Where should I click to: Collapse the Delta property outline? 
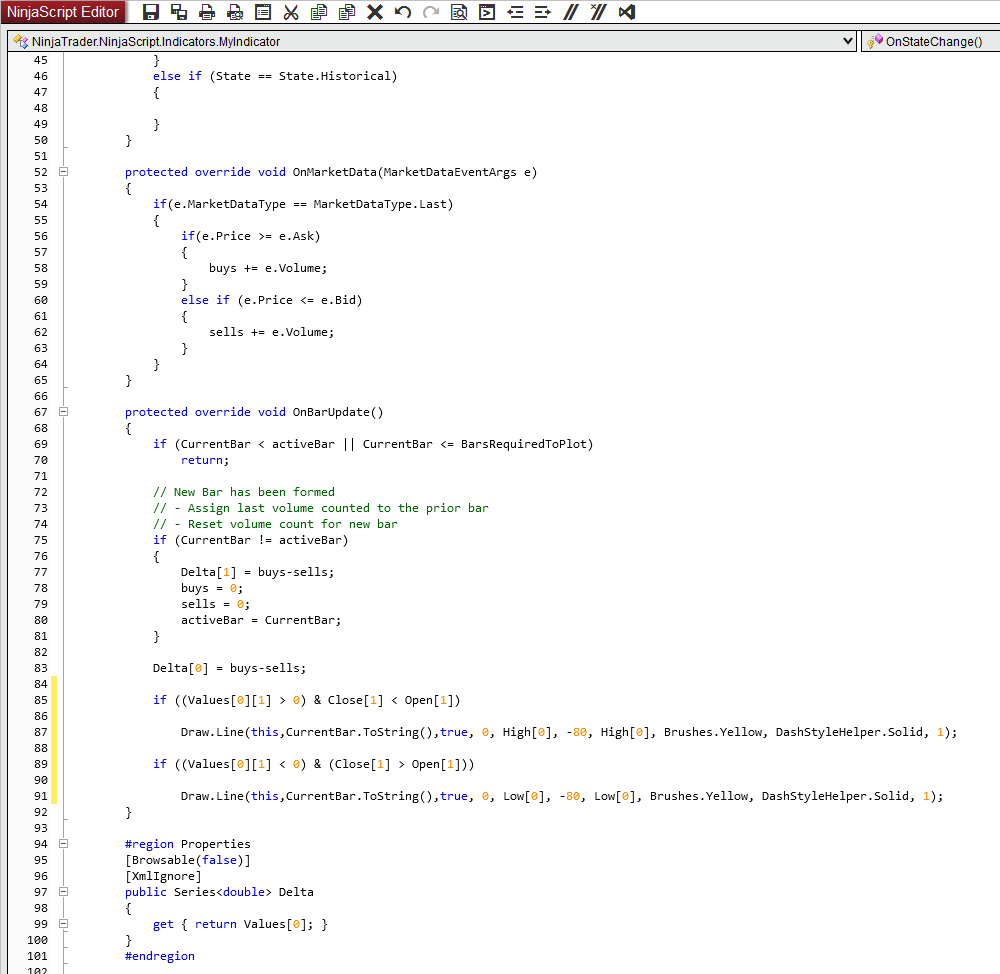tap(64, 892)
